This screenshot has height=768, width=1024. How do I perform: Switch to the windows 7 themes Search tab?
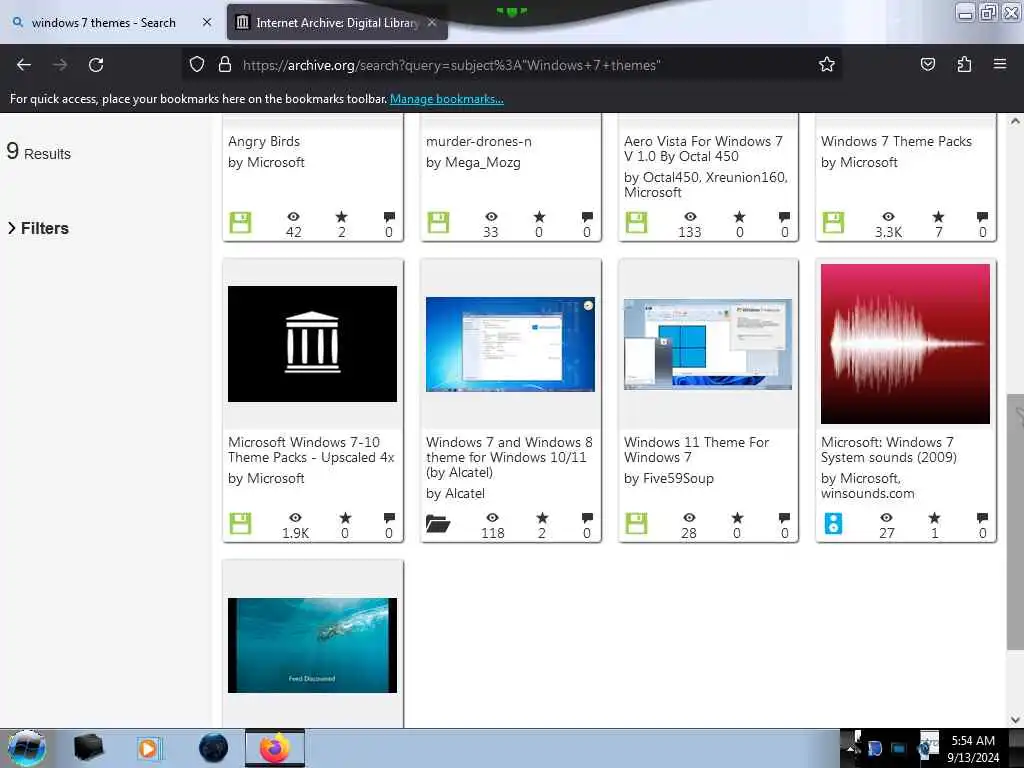pyautogui.click(x=104, y=23)
